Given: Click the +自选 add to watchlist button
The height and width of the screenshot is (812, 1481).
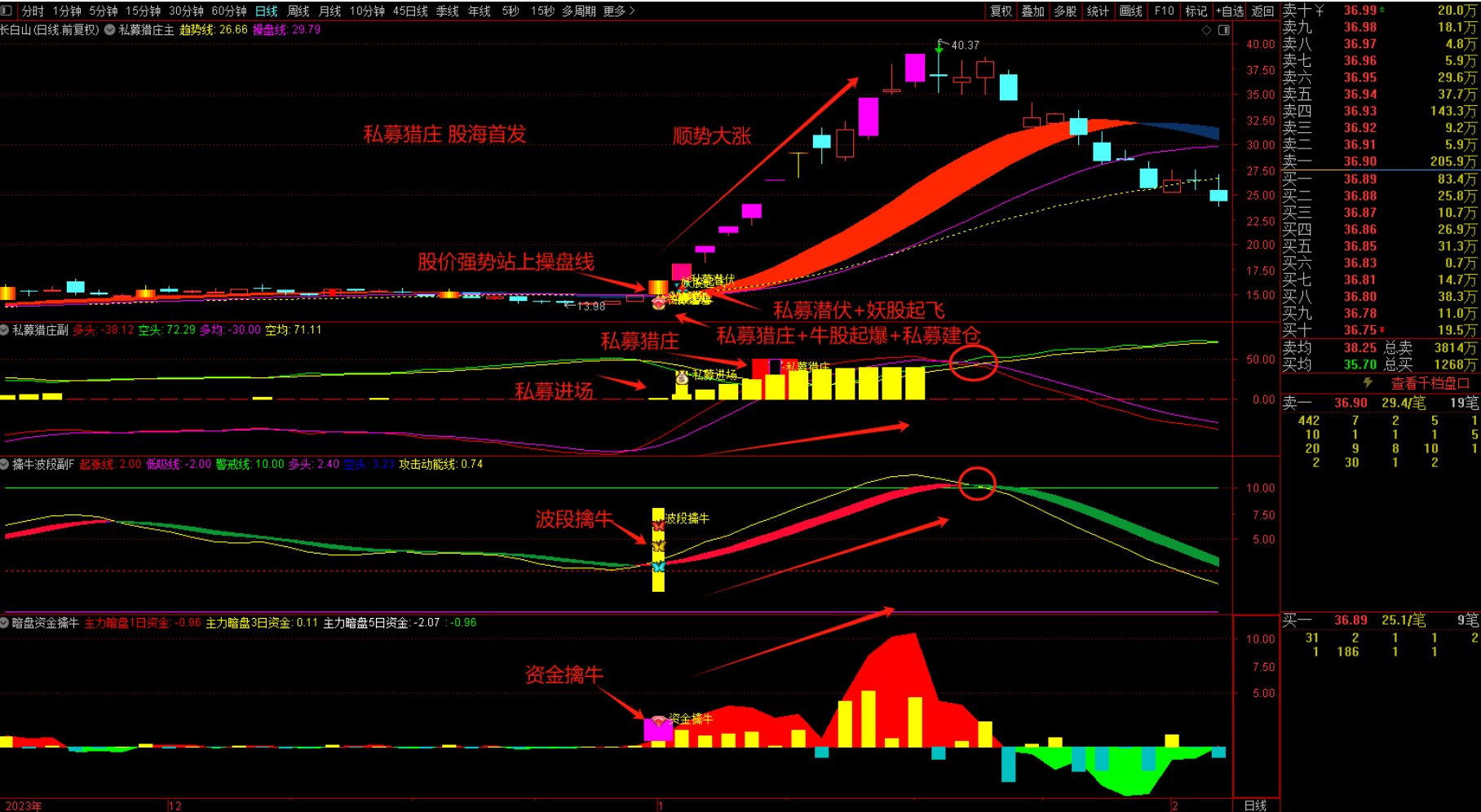Looking at the screenshot, I should [1229, 11].
